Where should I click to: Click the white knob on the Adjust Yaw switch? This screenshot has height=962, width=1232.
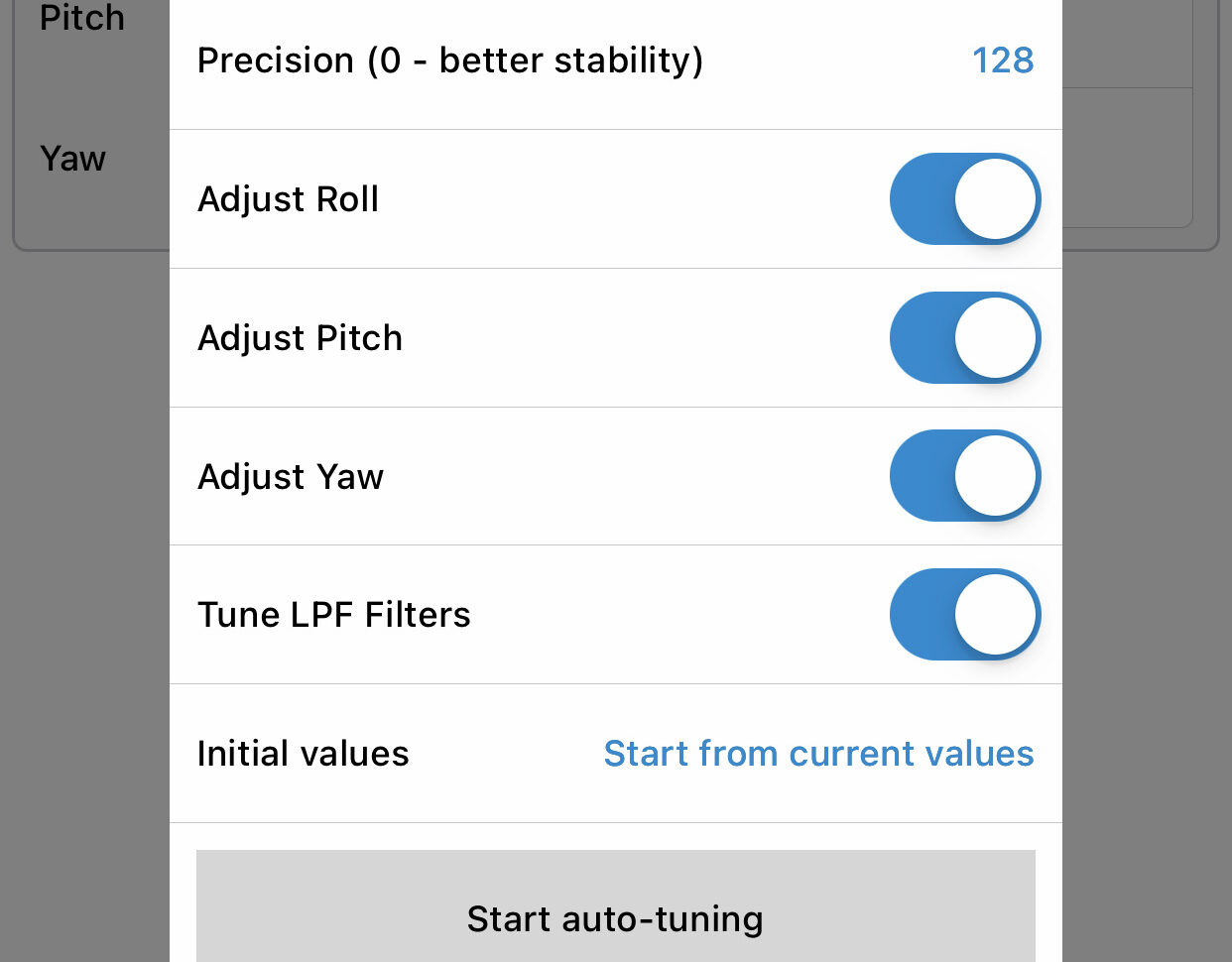tap(995, 476)
